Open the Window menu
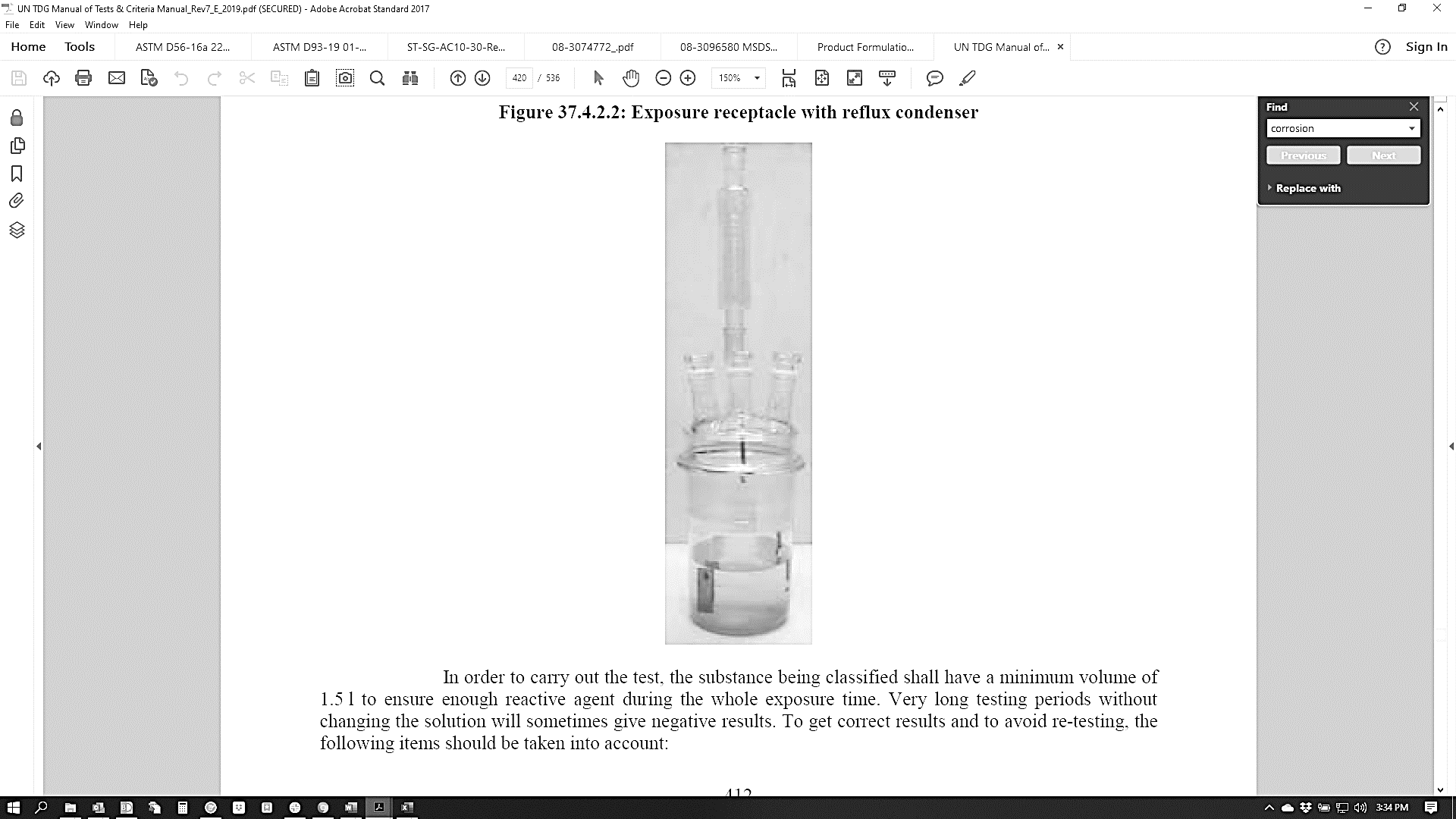This screenshot has width=1456, height=819. click(x=101, y=25)
